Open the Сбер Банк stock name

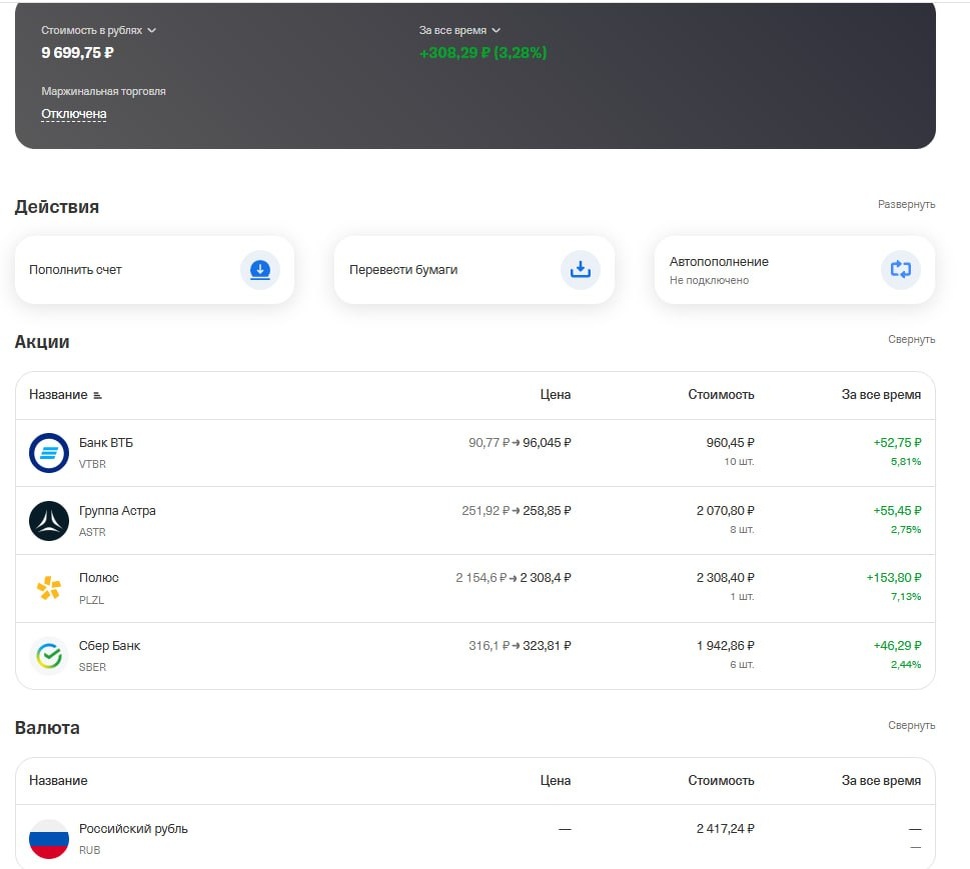pyautogui.click(x=109, y=646)
